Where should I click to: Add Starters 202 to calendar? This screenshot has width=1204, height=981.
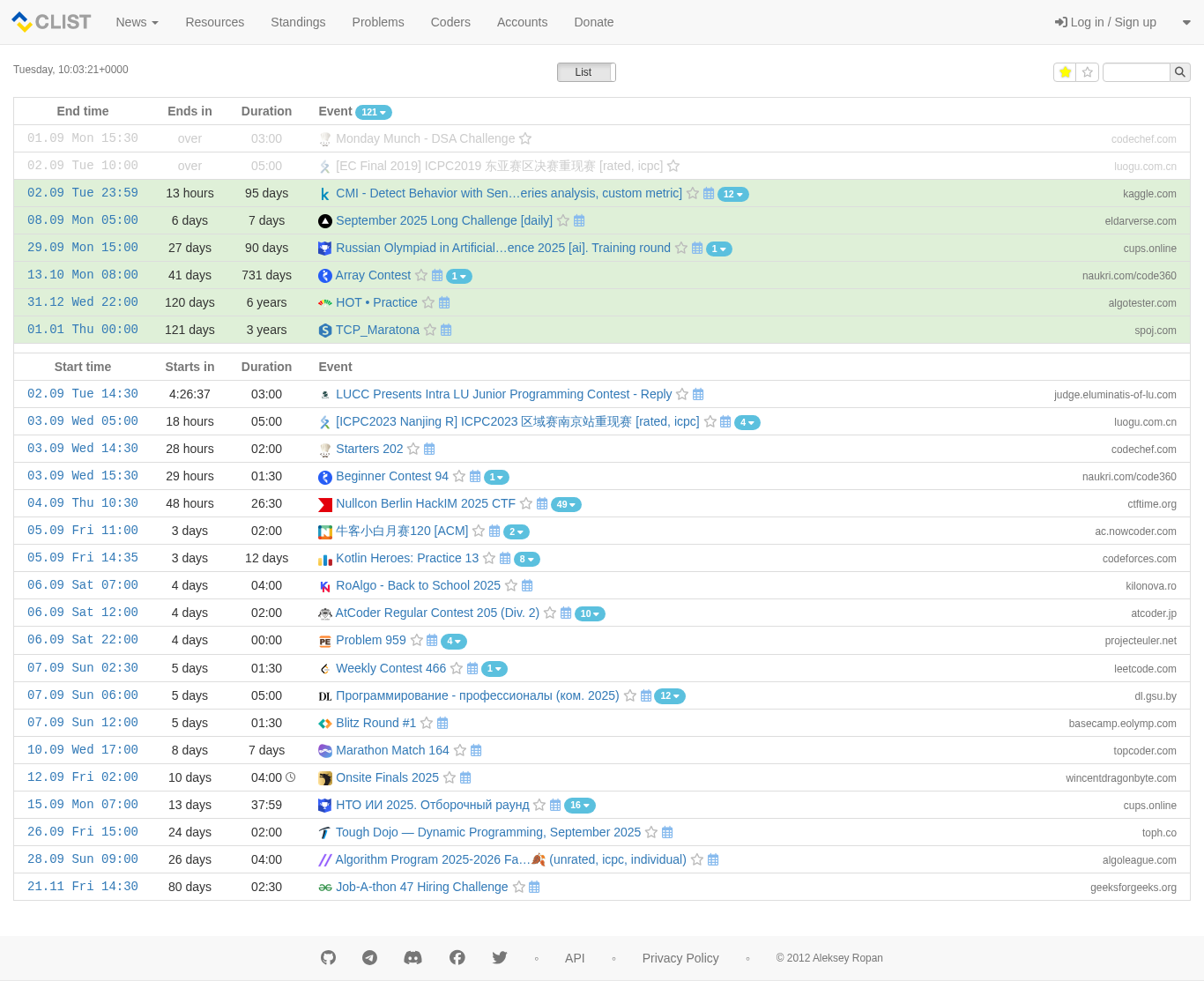(429, 450)
